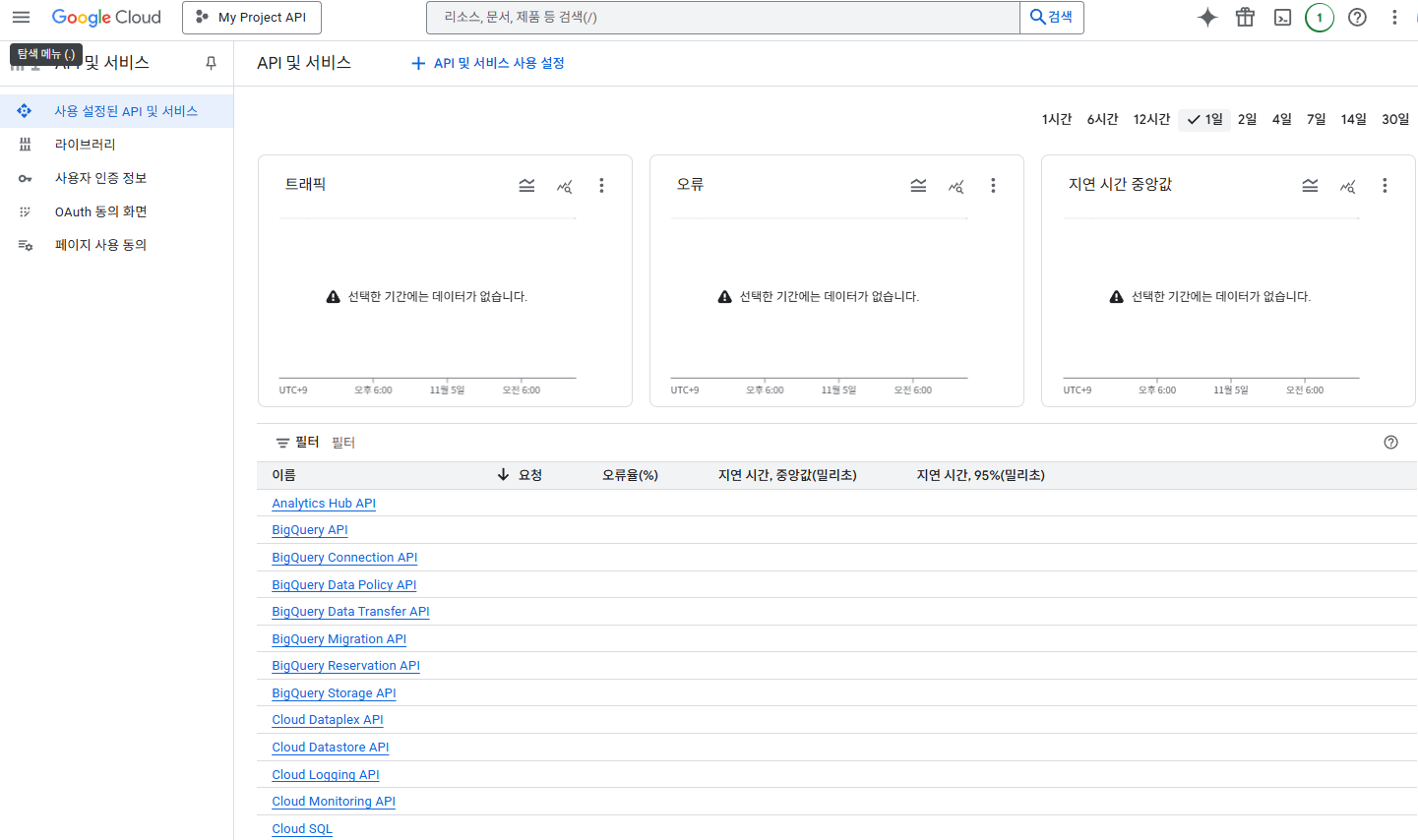Open the 라이브러리 sidebar item

pyautogui.click(x=116, y=145)
